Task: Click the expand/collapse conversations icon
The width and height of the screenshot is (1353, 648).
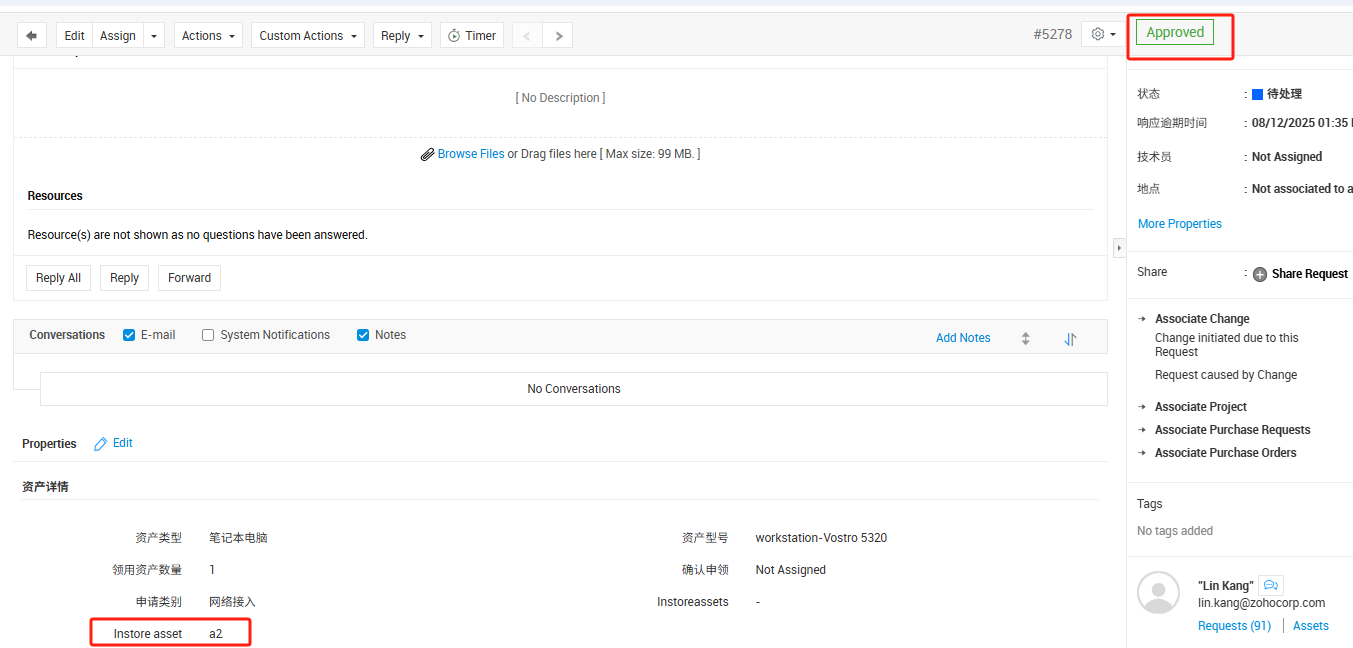Action: coord(1025,339)
